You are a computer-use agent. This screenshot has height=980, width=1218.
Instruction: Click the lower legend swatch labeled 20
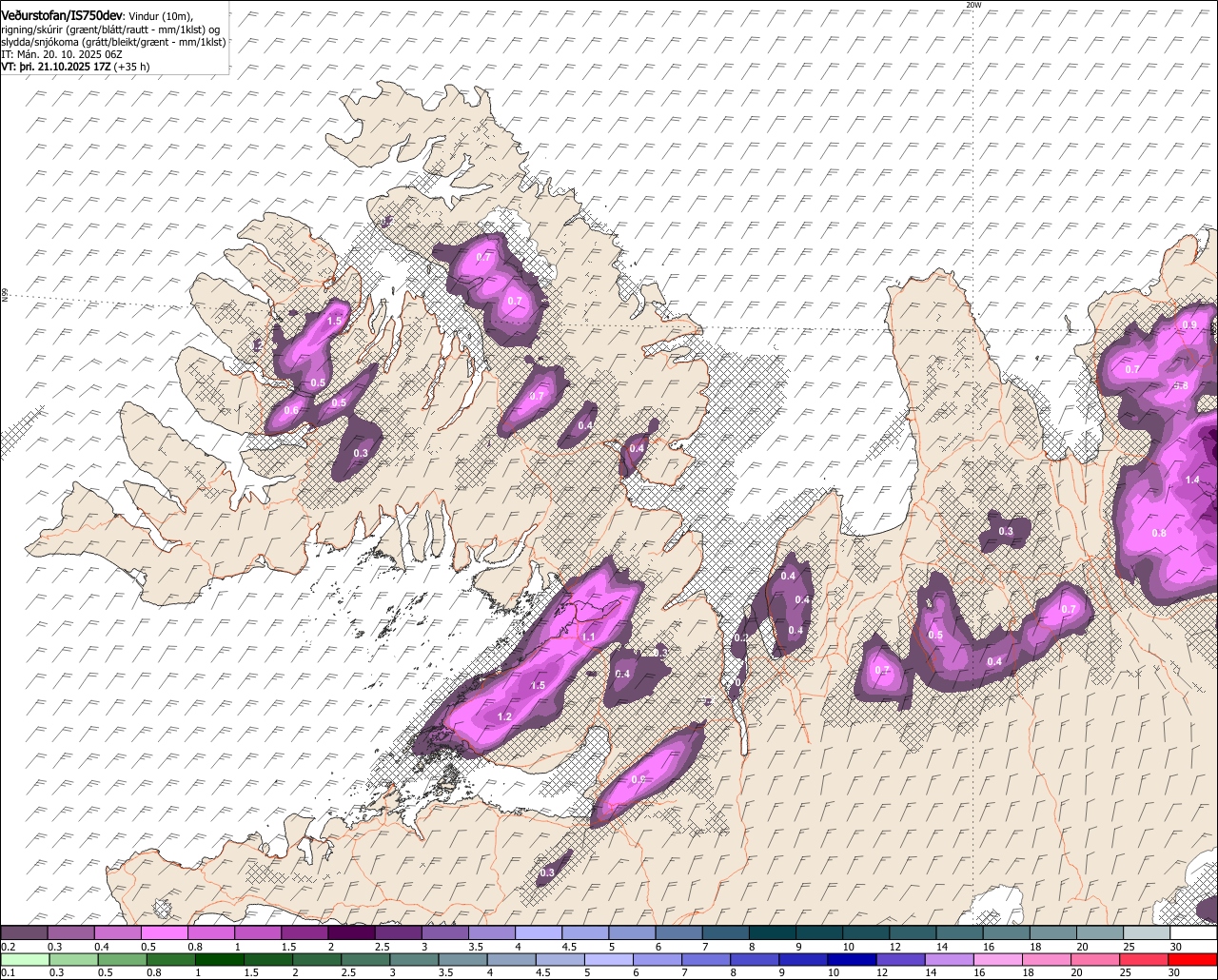1096,960
